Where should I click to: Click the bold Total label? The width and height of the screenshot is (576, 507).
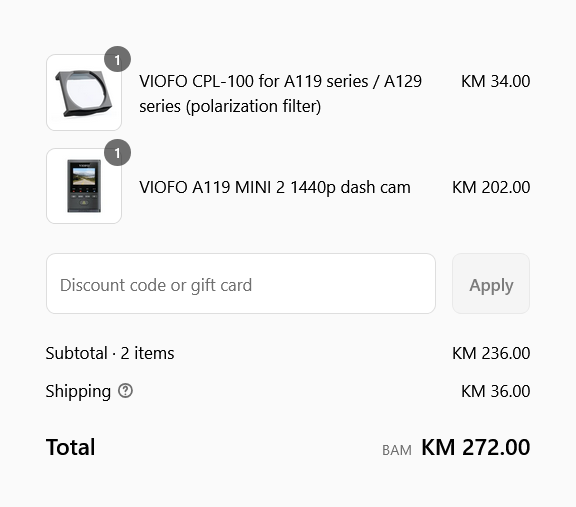[71, 447]
